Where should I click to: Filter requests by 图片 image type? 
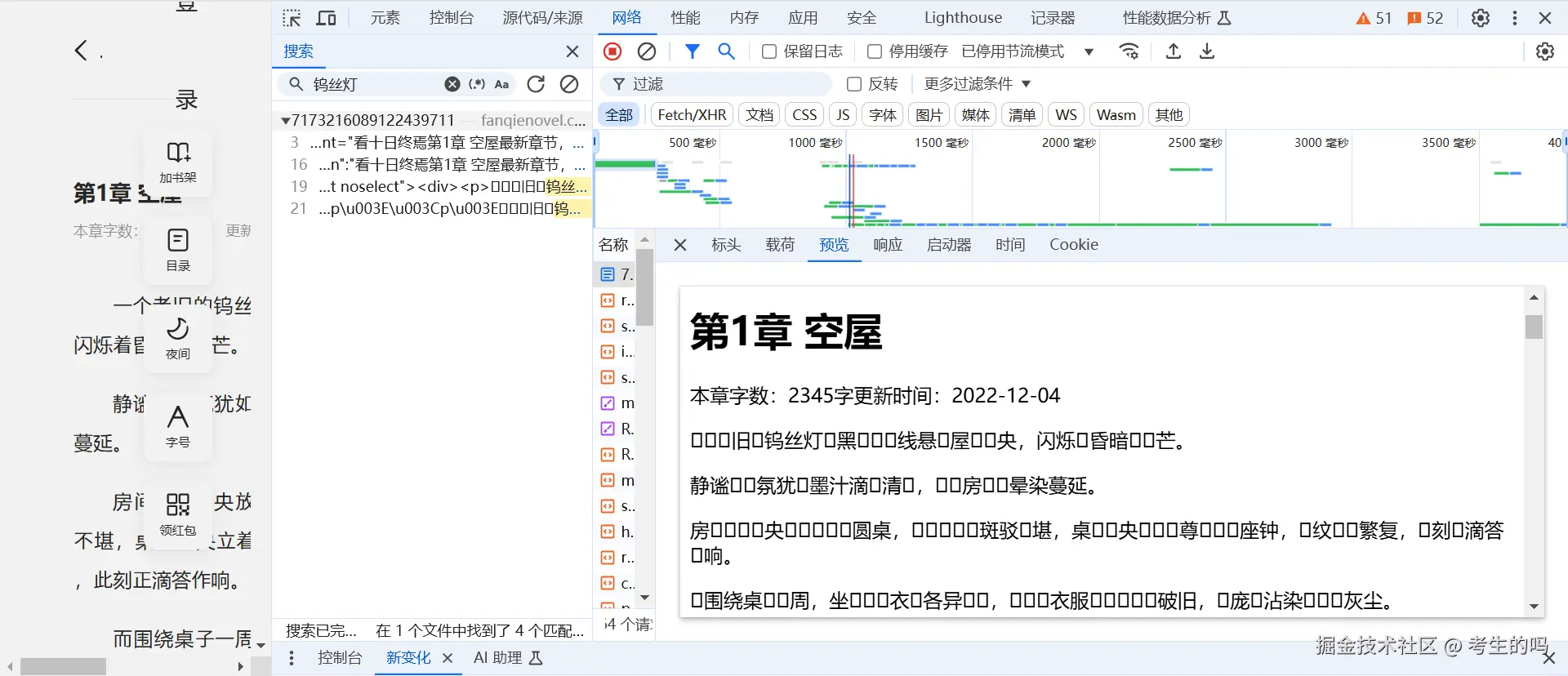click(929, 115)
